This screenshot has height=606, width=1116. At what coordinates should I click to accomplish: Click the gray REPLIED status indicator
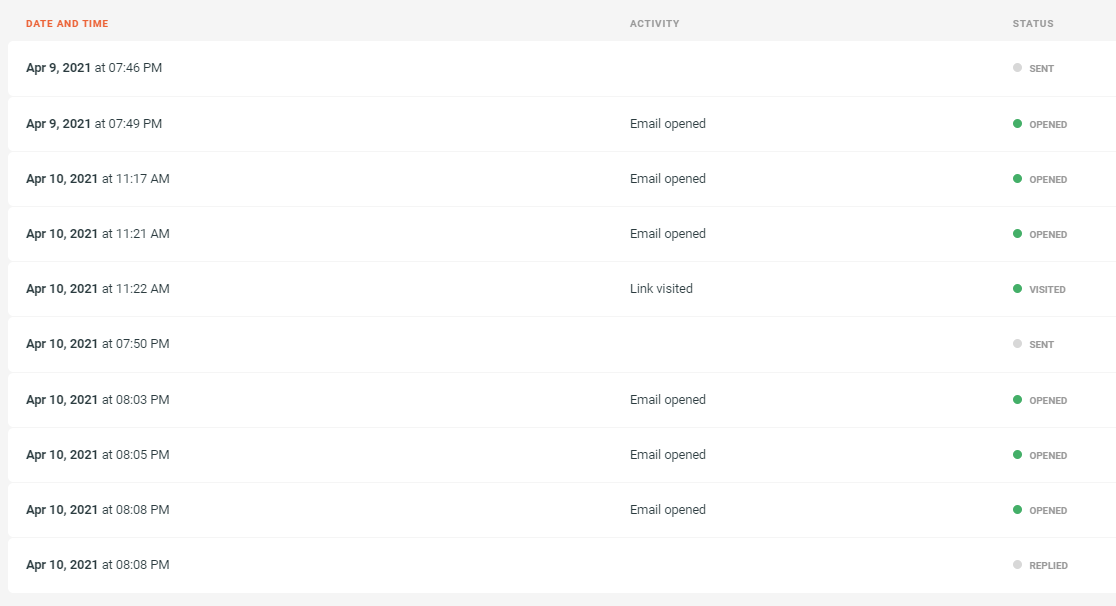(1018, 564)
